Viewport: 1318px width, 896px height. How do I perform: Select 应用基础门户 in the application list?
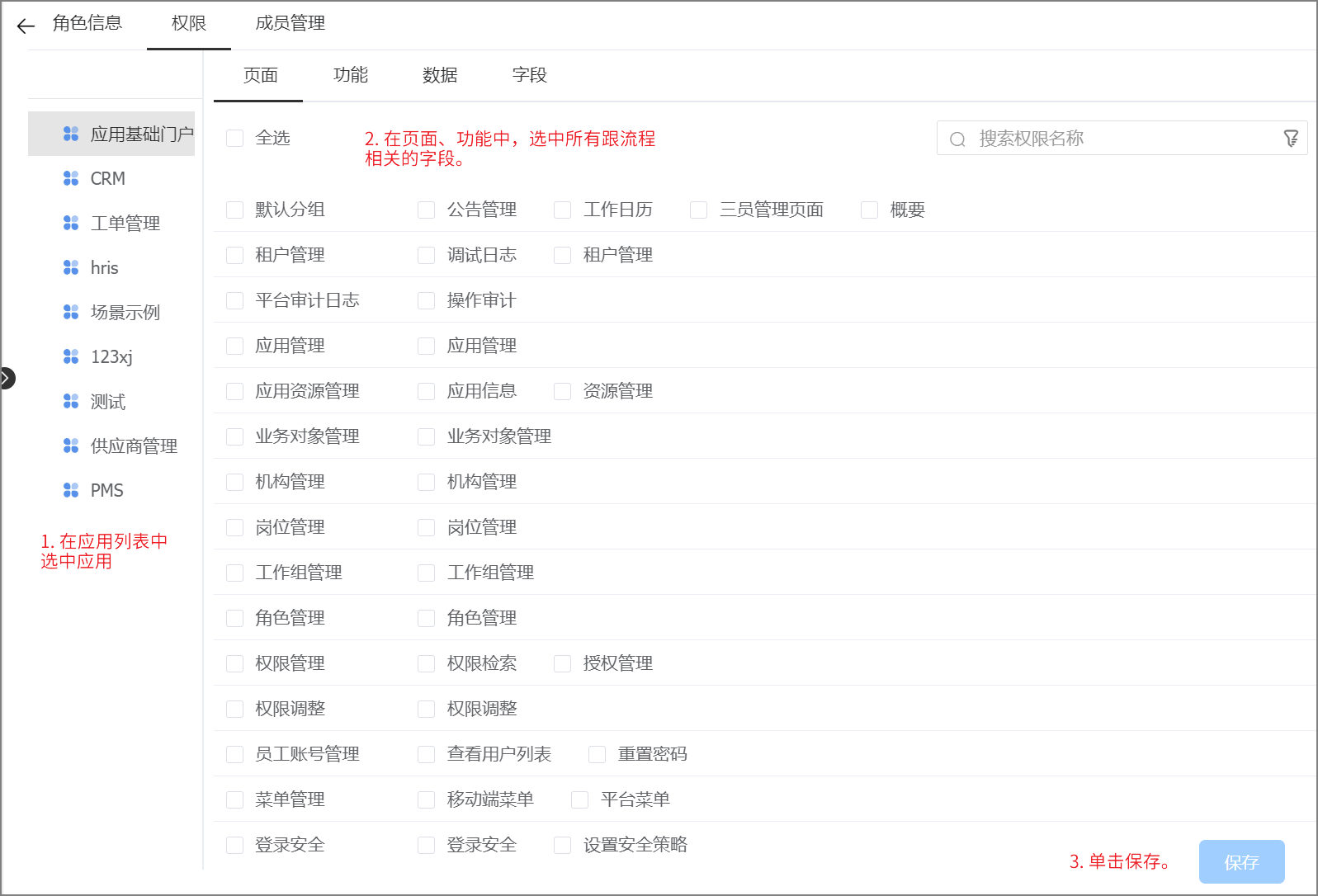click(x=141, y=134)
